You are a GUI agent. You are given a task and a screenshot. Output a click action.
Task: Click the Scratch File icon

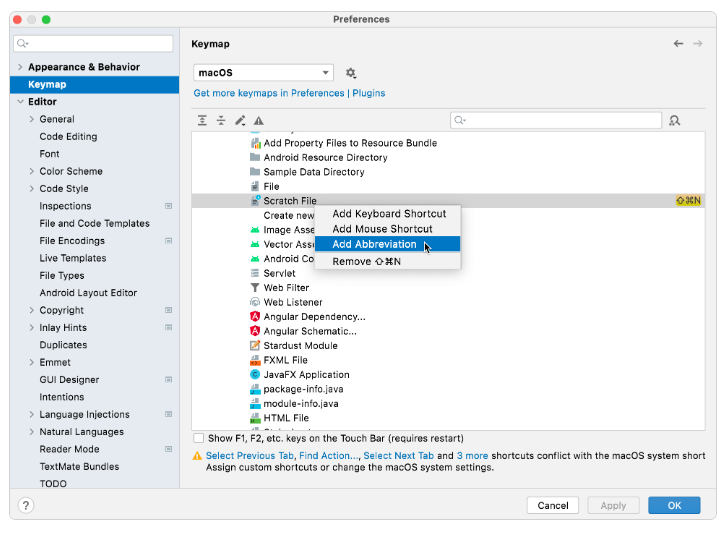255,200
